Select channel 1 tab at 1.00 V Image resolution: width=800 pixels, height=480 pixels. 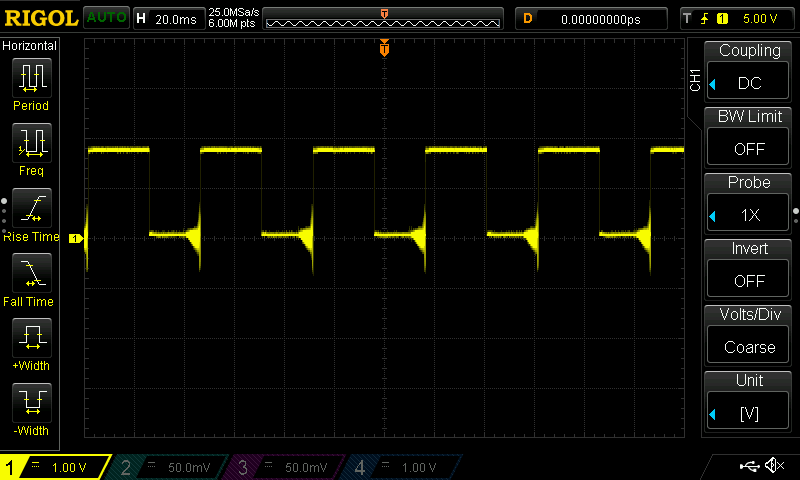pyautogui.click(x=55, y=467)
